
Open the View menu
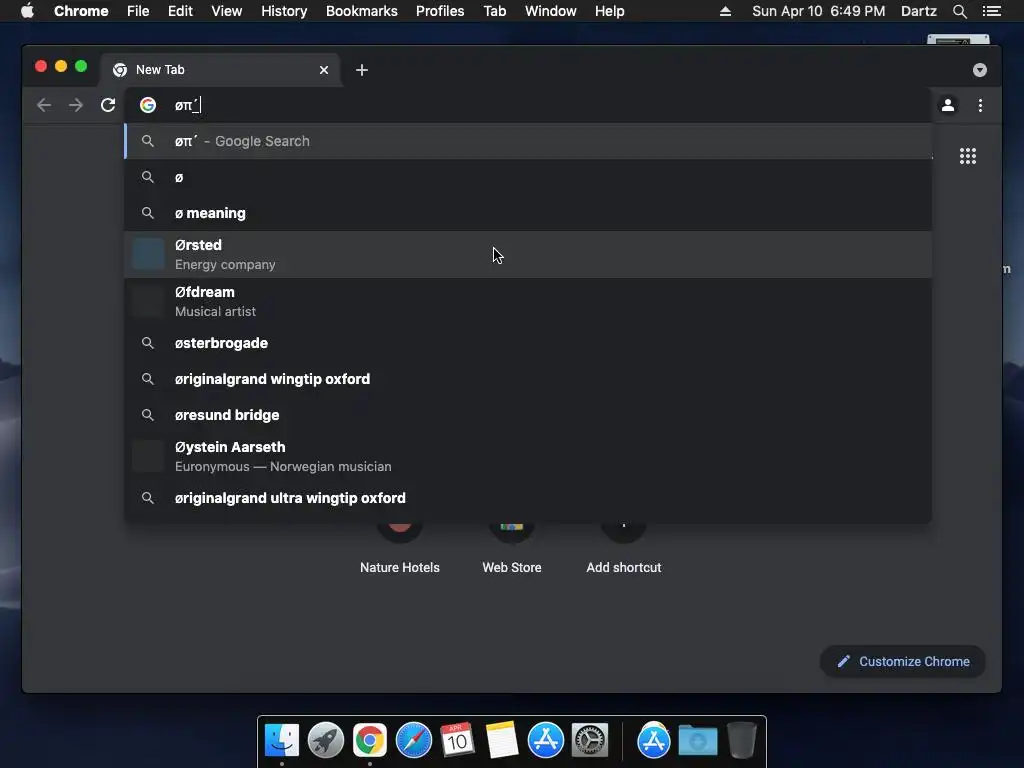(x=227, y=11)
